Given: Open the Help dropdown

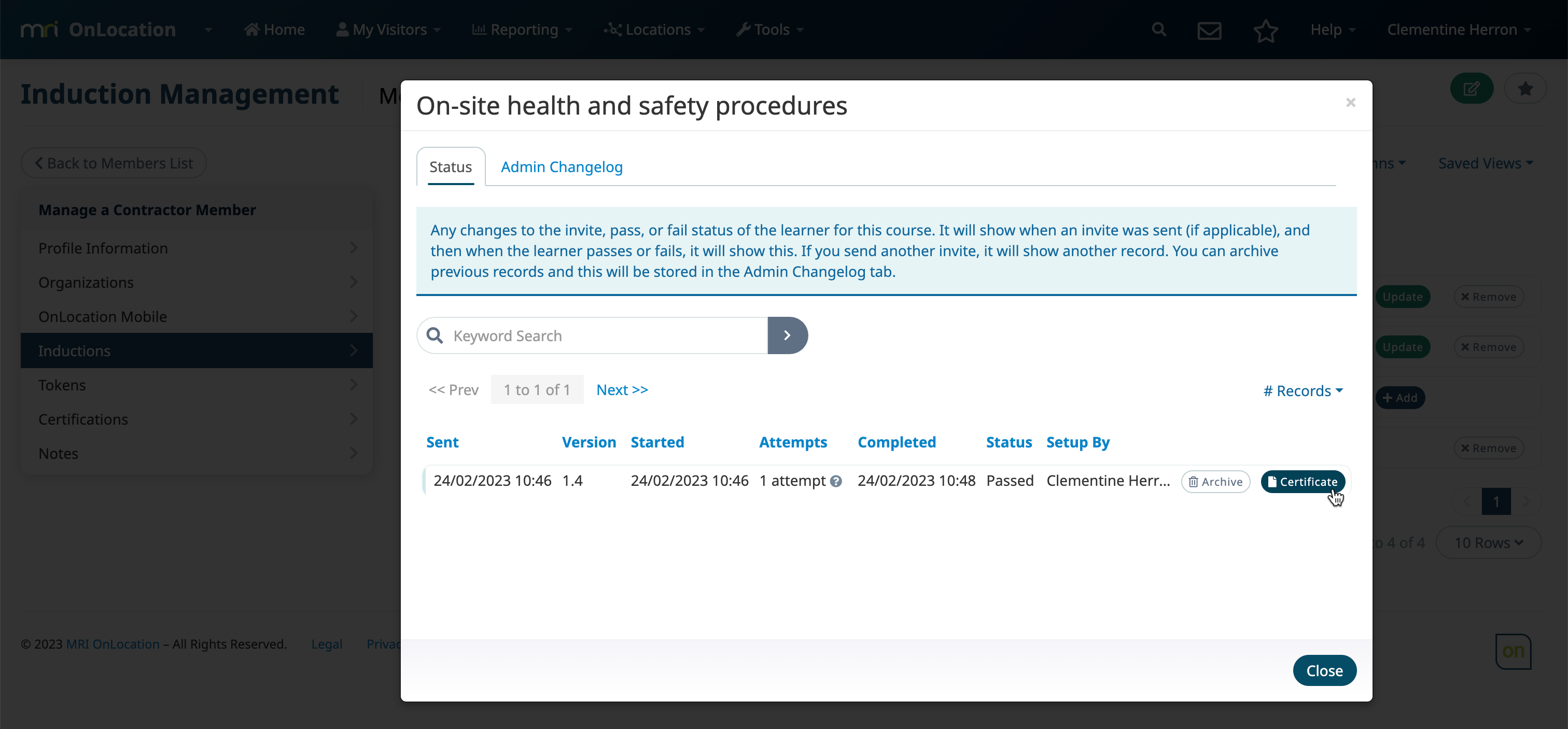Looking at the screenshot, I should coord(1333,29).
